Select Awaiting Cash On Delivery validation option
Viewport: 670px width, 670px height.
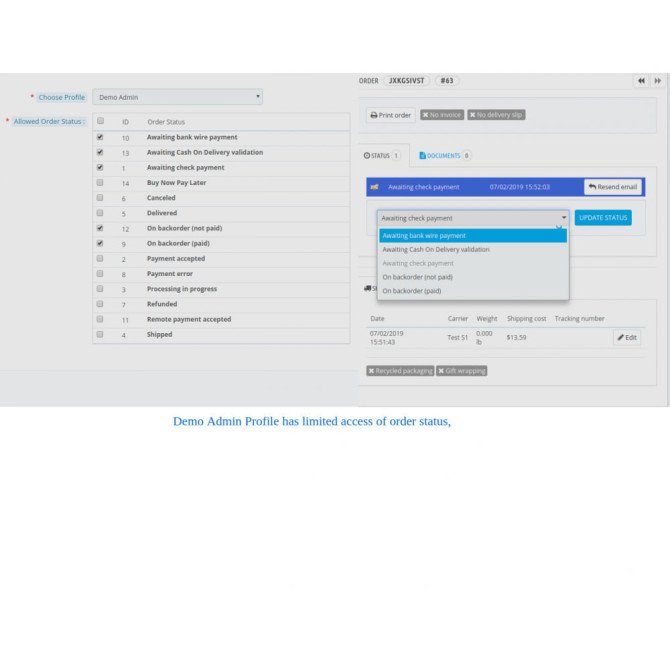pyautogui.click(x=473, y=249)
